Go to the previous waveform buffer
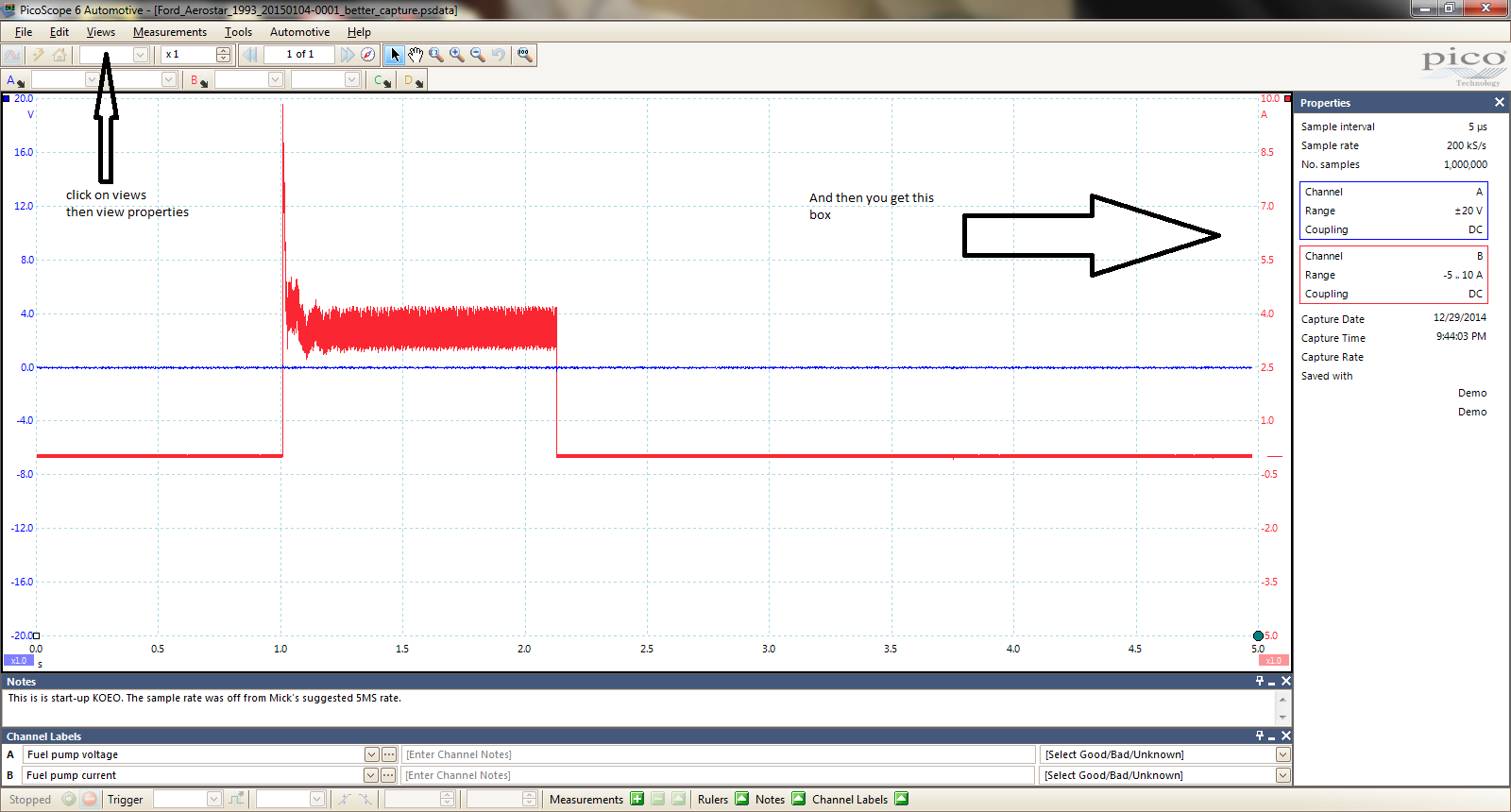Screen dimensions: 1511x812 pyautogui.click(x=250, y=55)
